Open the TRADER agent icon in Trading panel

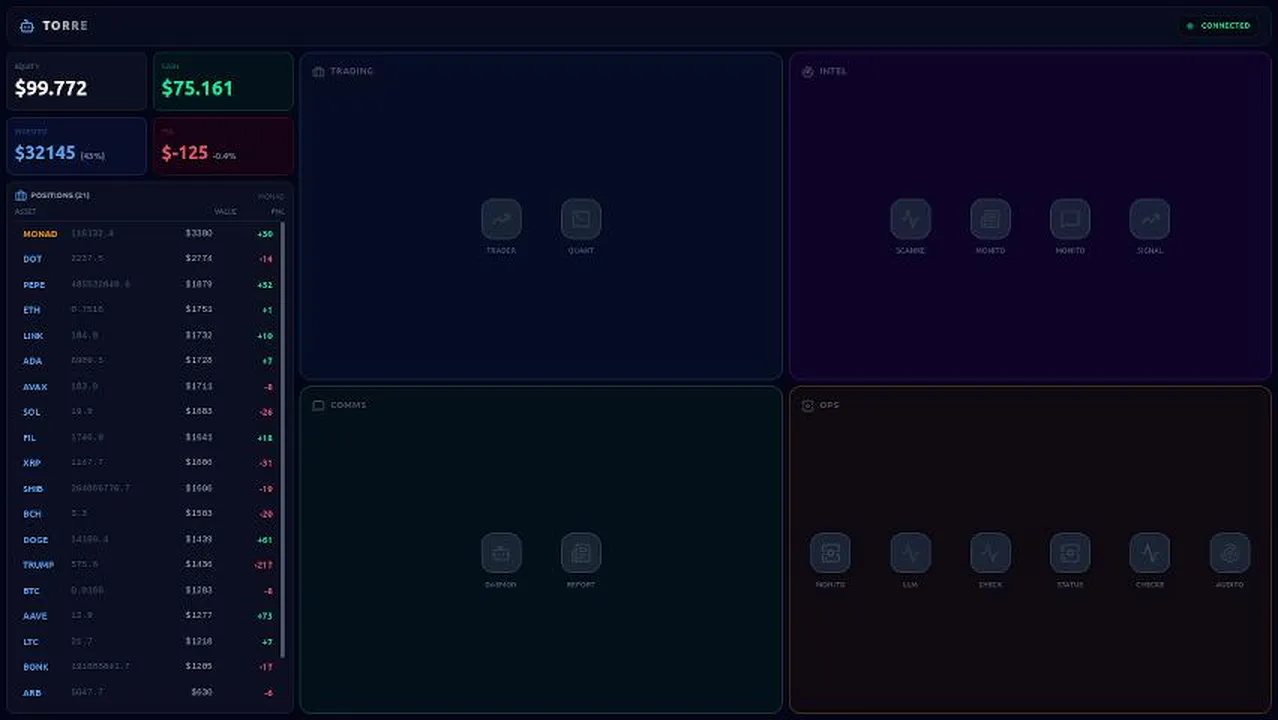501,219
